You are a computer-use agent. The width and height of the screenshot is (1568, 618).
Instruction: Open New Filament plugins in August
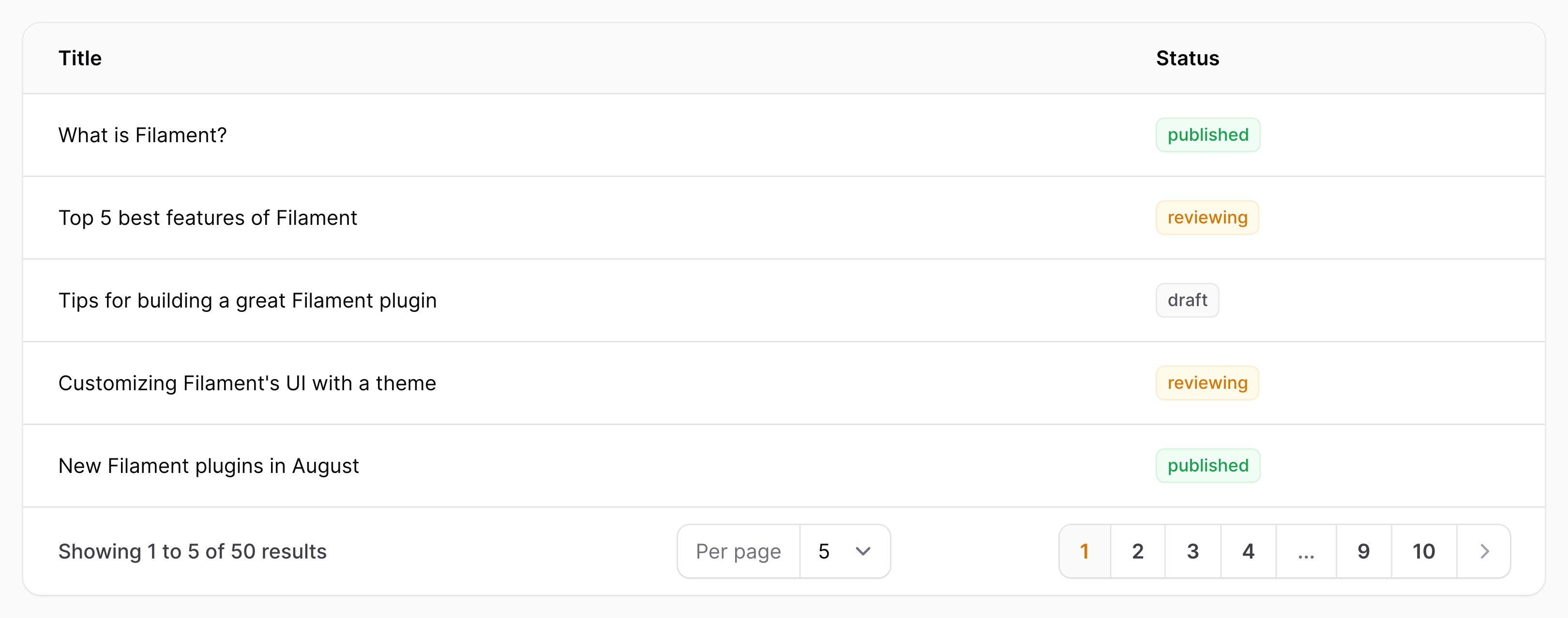tap(784, 466)
